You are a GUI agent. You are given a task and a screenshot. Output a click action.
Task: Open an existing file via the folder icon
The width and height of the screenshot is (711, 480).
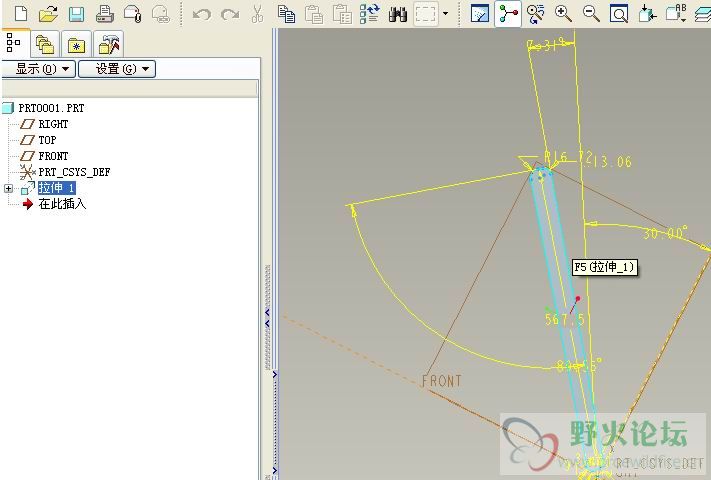click(48, 14)
